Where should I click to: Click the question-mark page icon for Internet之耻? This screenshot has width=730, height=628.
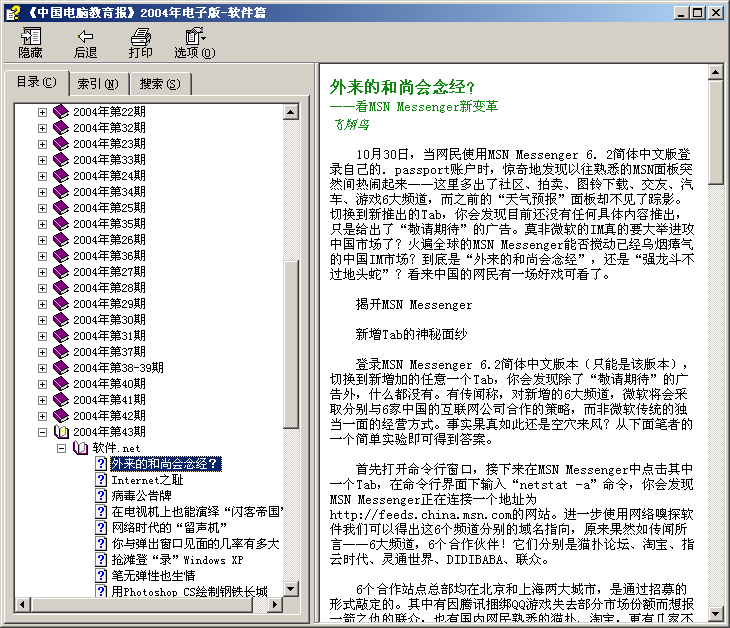click(101, 480)
